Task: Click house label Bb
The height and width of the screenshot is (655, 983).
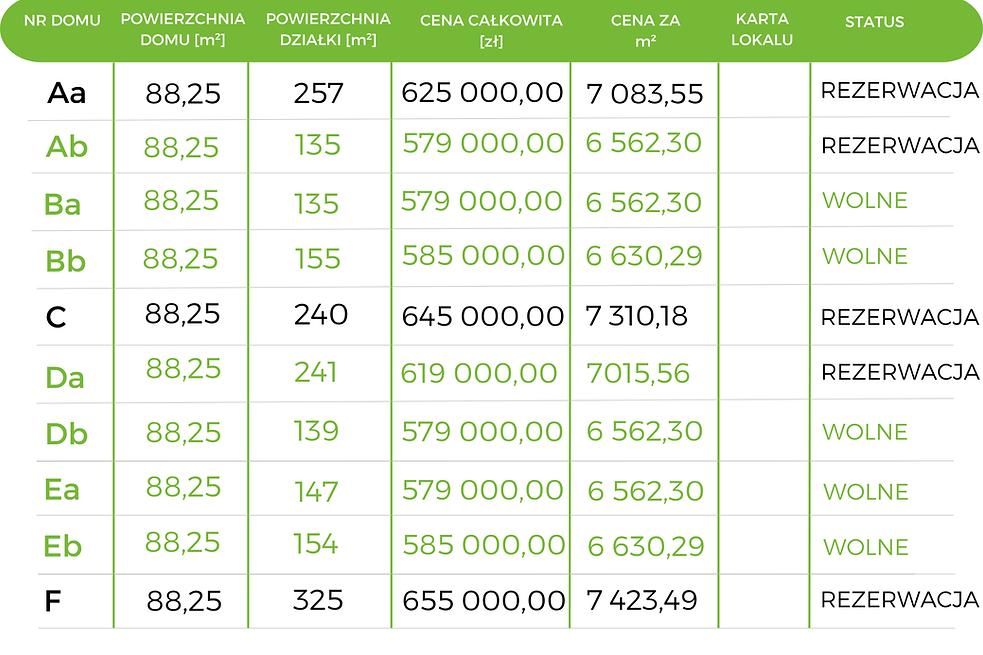Action: (65, 261)
